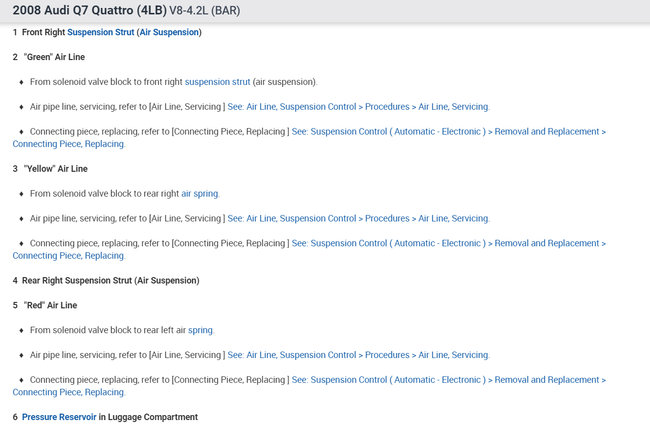Click the Air Suspension link in item 1

(x=169, y=32)
